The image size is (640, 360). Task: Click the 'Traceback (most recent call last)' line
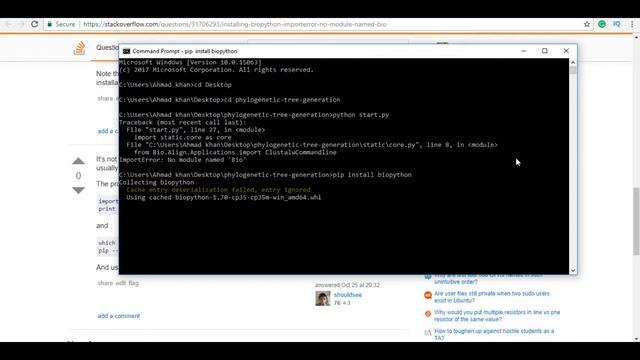182,122
